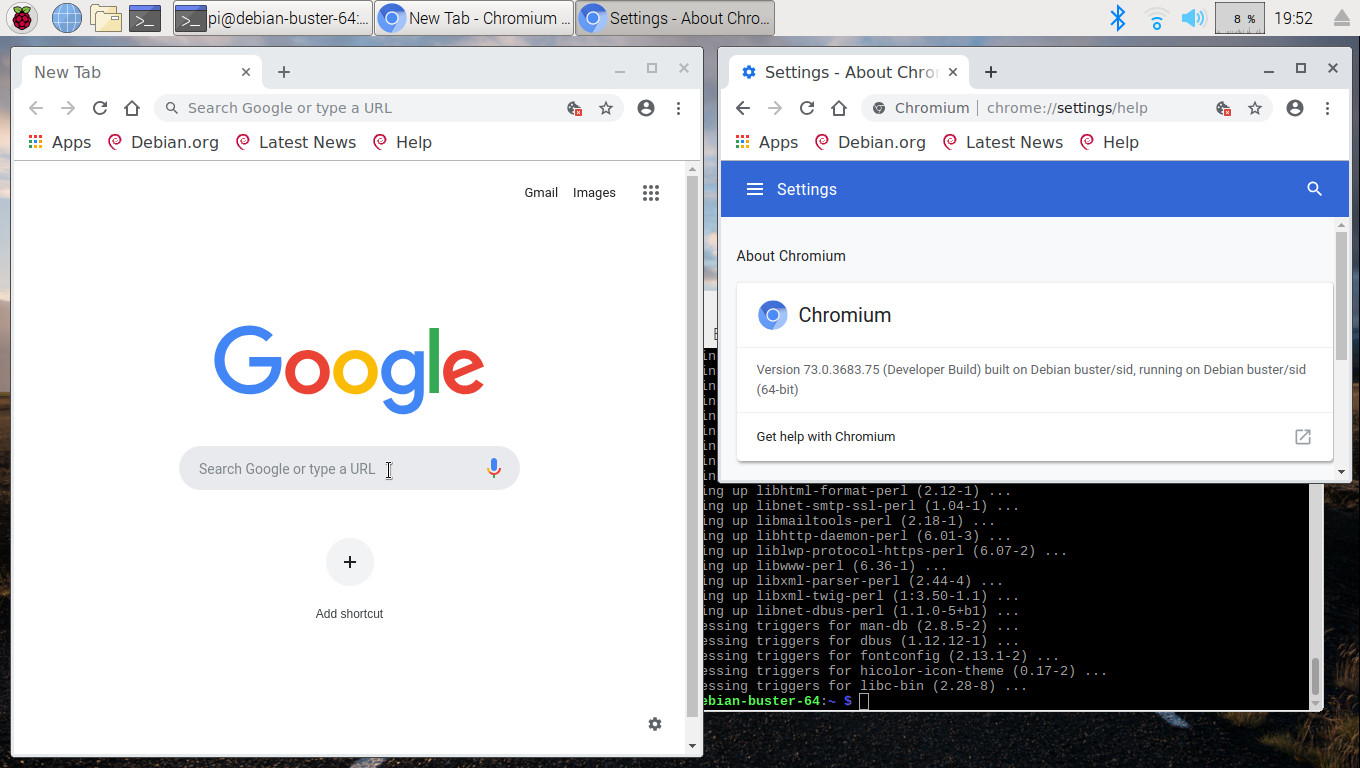This screenshot has width=1360, height=768.
Task: Click the CPU usage monitor showing 8 %
Action: (x=1240, y=18)
